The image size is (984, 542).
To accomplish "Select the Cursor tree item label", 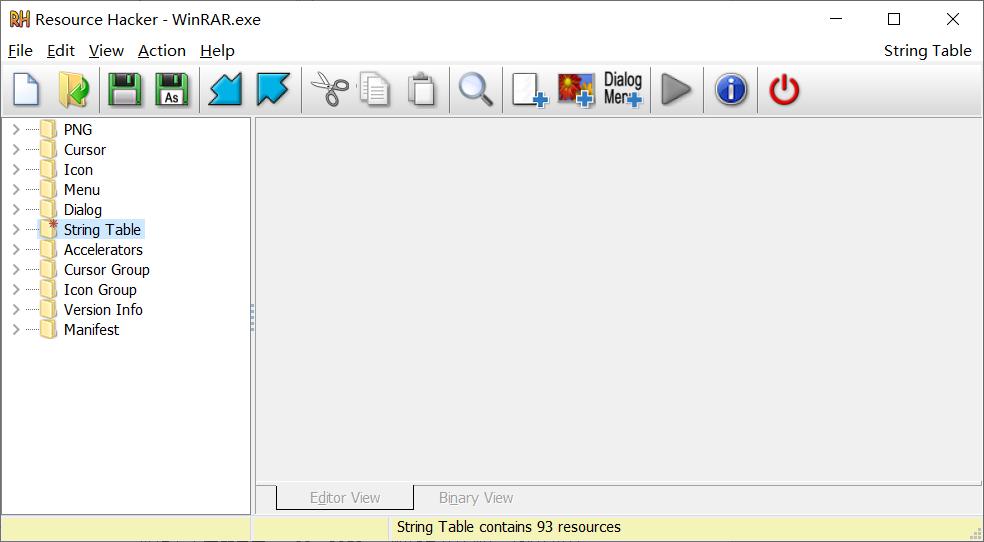I will [x=85, y=150].
